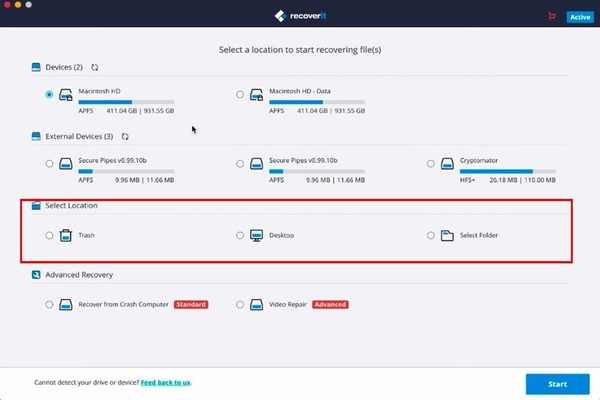Select the Cryptomator radio button
The width and height of the screenshot is (600, 400).
tap(430, 164)
